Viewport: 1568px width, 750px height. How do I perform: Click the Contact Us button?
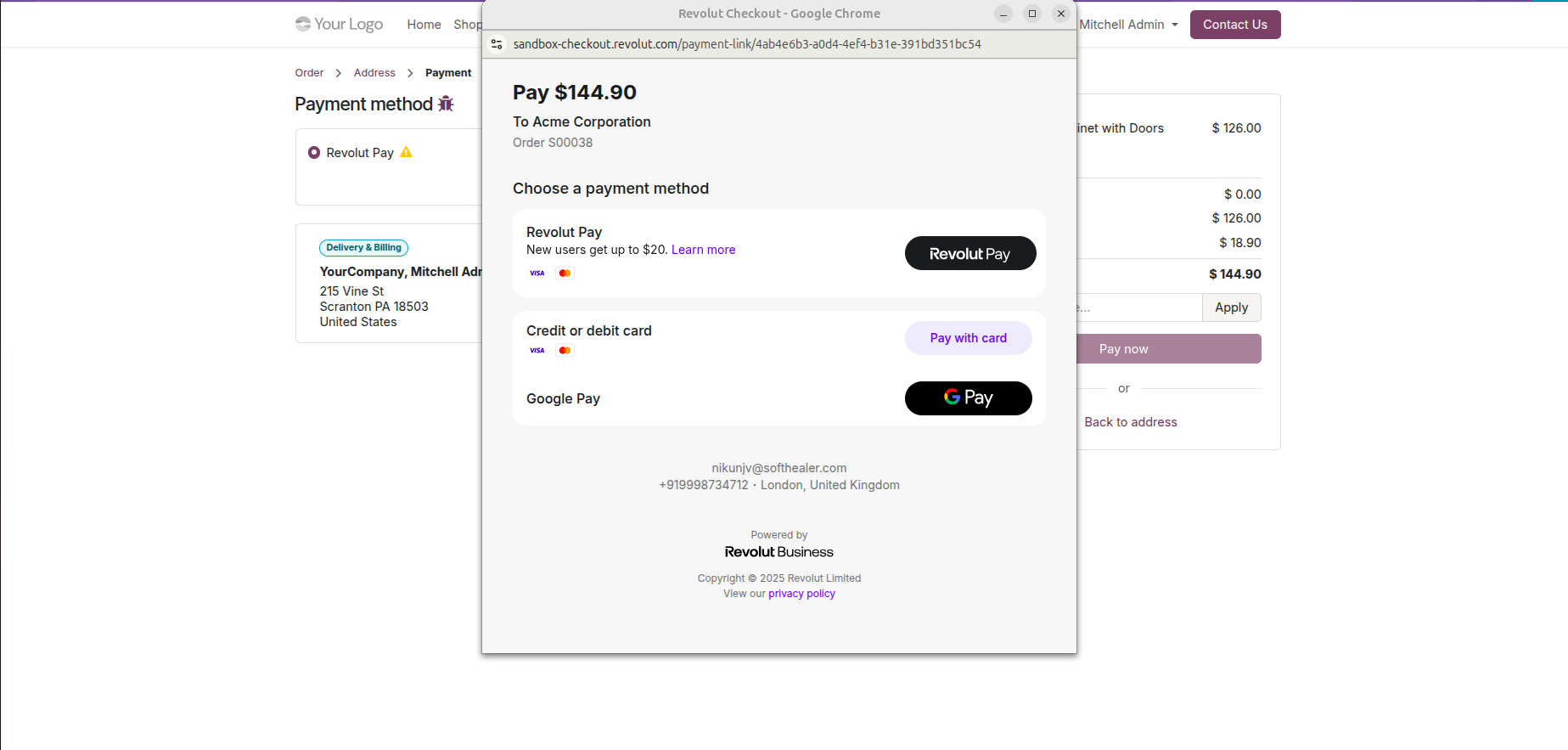click(1234, 25)
